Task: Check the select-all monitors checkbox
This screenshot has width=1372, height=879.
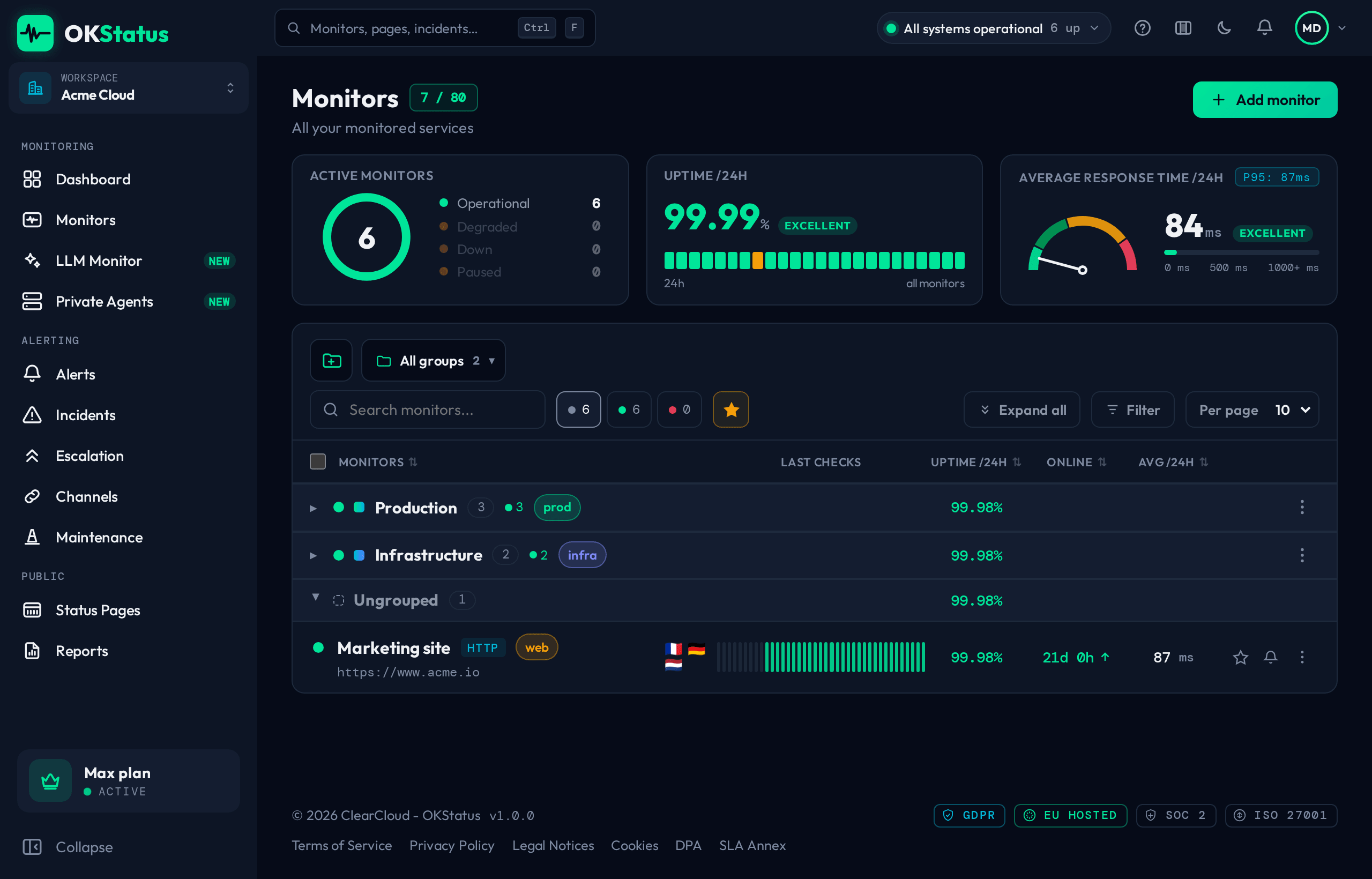Action: pyautogui.click(x=318, y=461)
